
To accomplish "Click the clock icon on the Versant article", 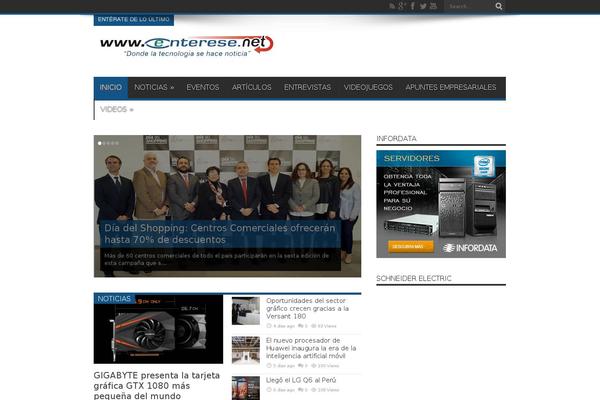I will [x=269, y=326].
